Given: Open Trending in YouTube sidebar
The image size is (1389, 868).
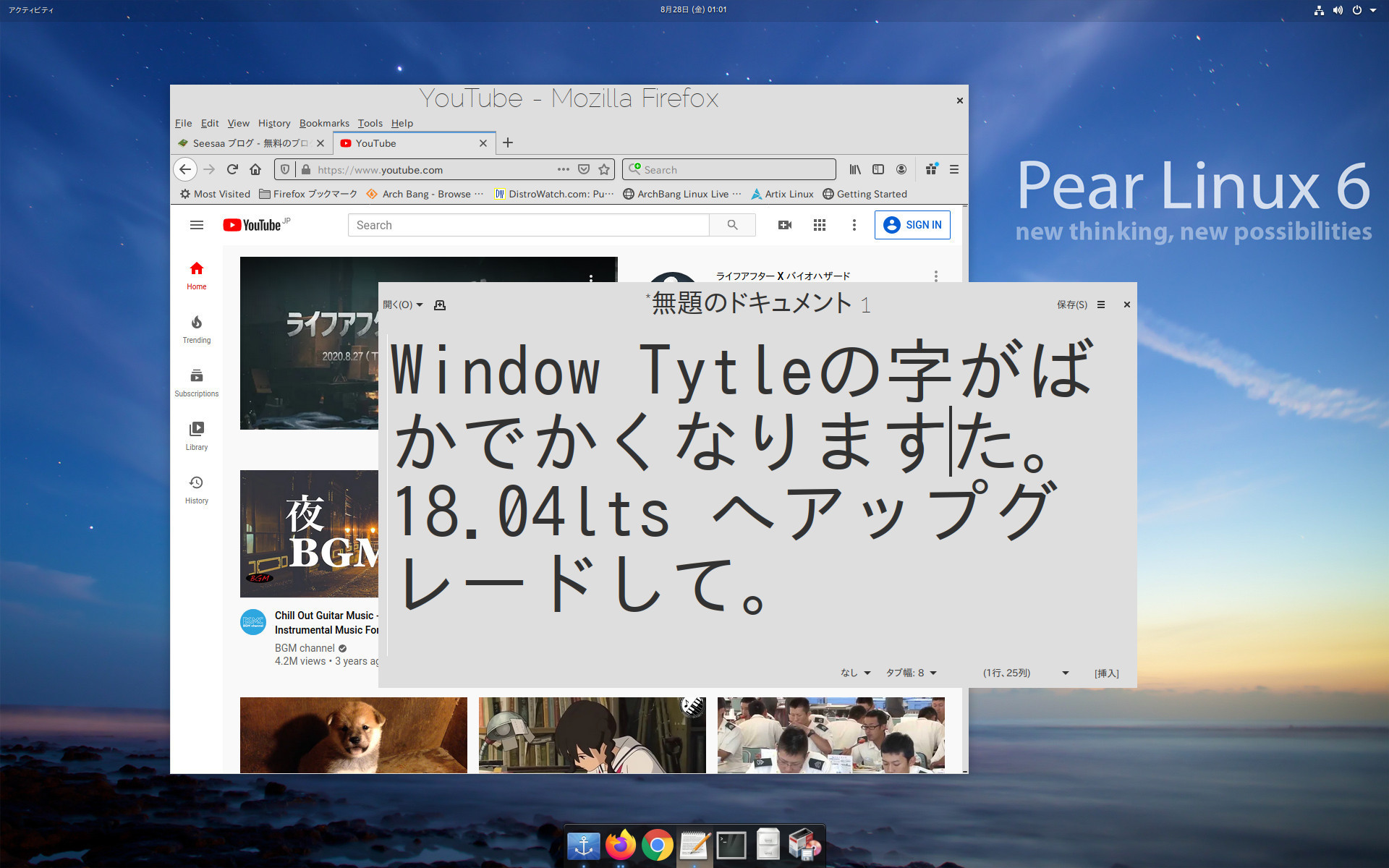Looking at the screenshot, I should [197, 329].
